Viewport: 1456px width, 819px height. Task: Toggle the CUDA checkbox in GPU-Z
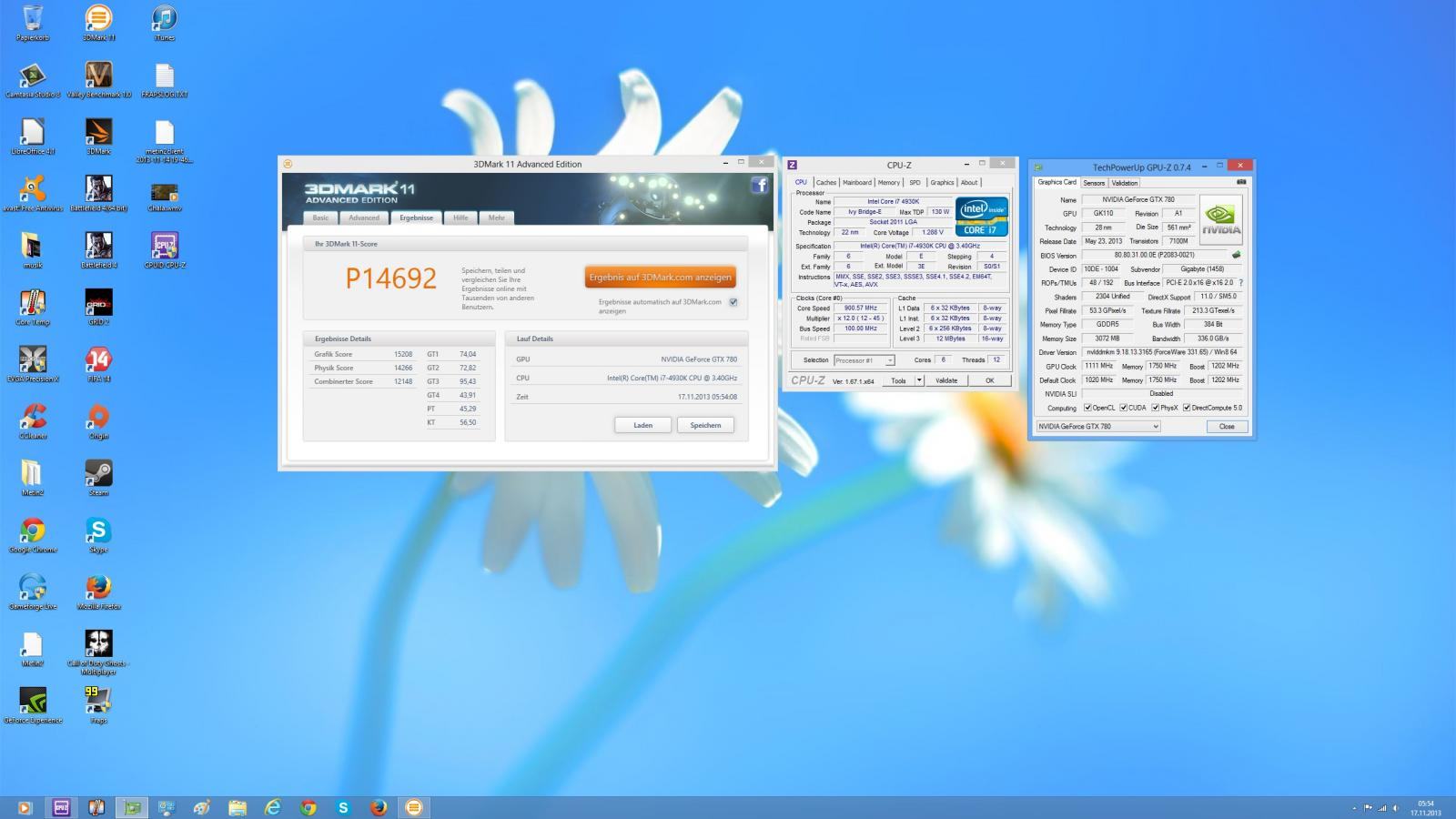(x=1124, y=408)
